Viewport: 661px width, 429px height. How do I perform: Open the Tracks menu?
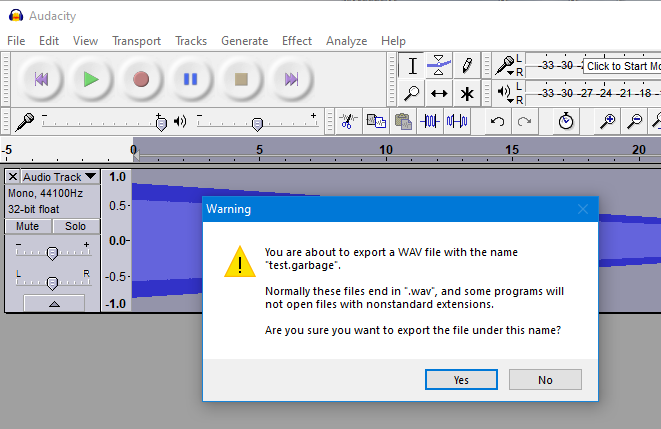click(191, 41)
